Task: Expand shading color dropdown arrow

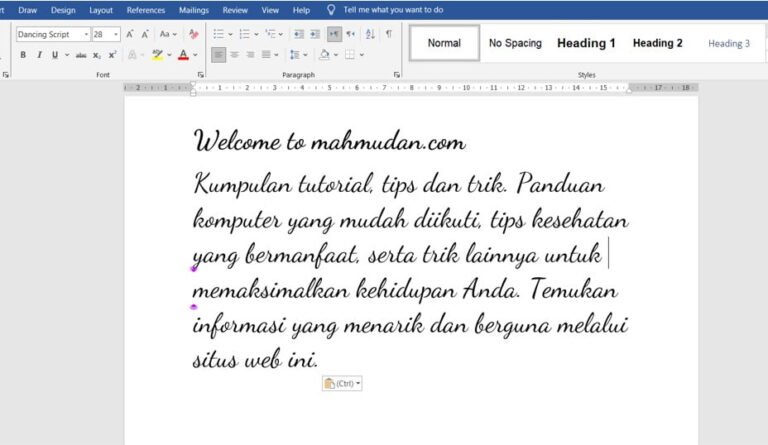Action: pos(336,55)
